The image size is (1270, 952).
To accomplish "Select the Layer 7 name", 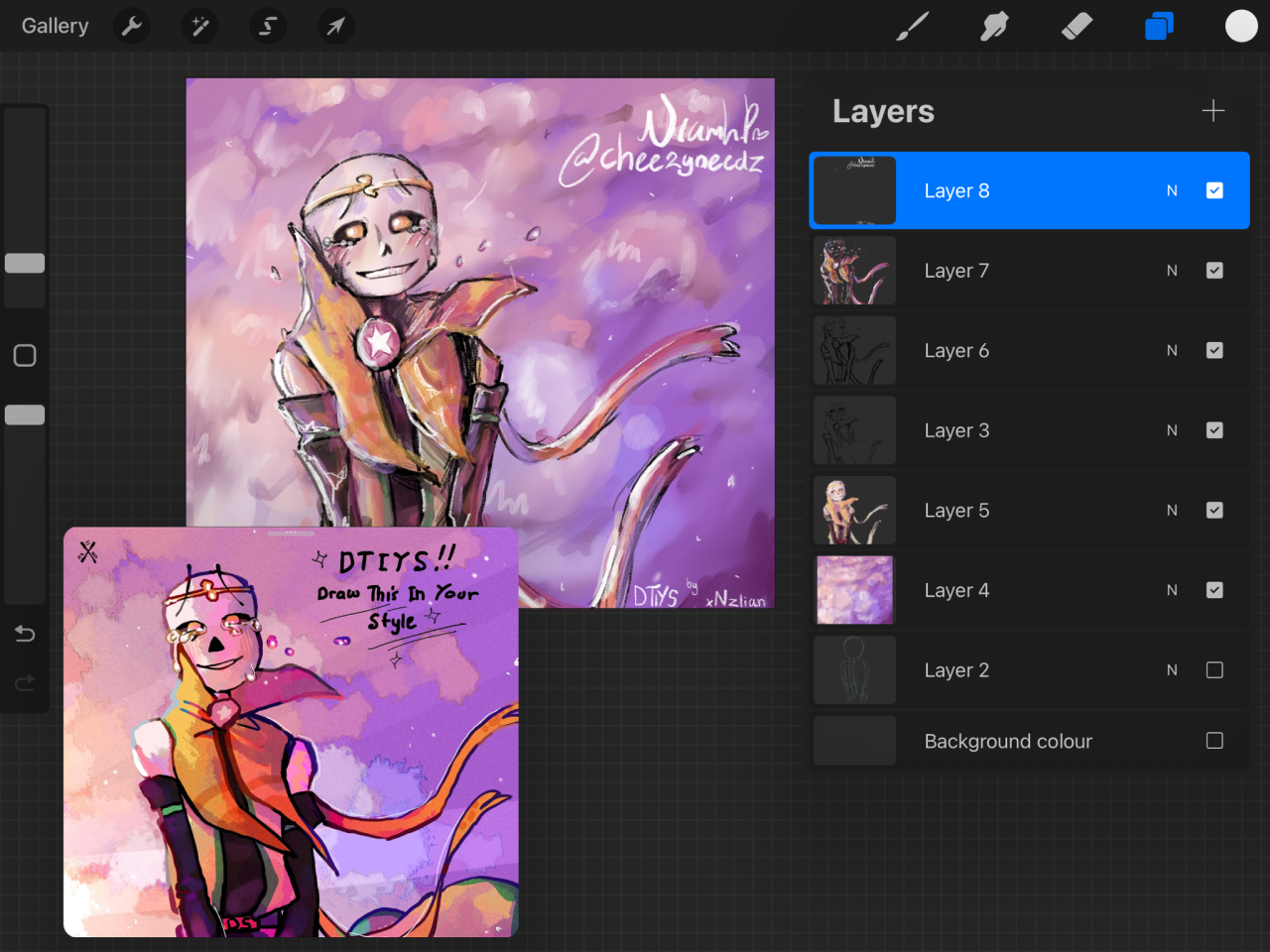I will click(x=956, y=271).
